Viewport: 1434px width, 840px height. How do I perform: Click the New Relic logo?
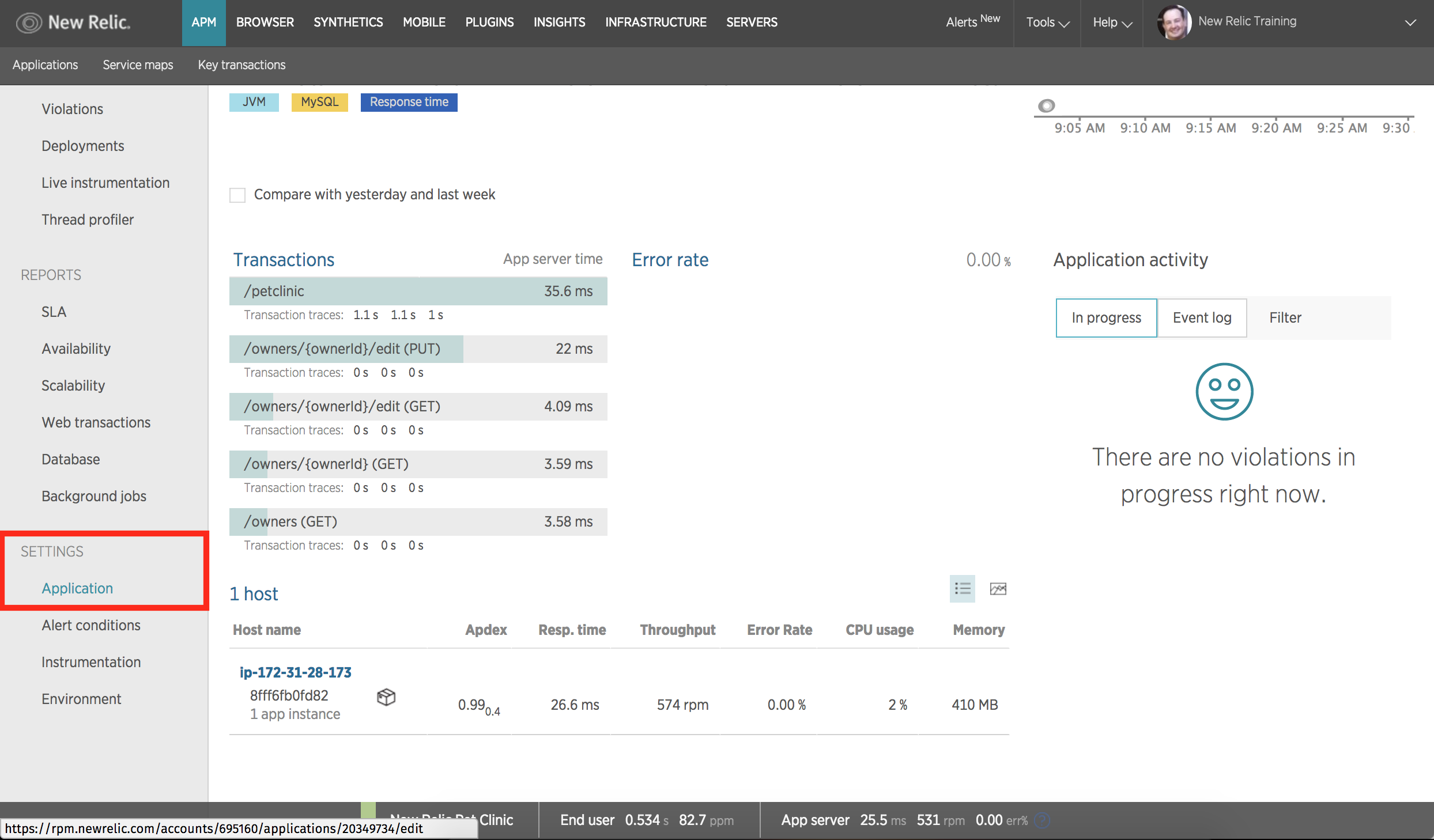point(73,22)
